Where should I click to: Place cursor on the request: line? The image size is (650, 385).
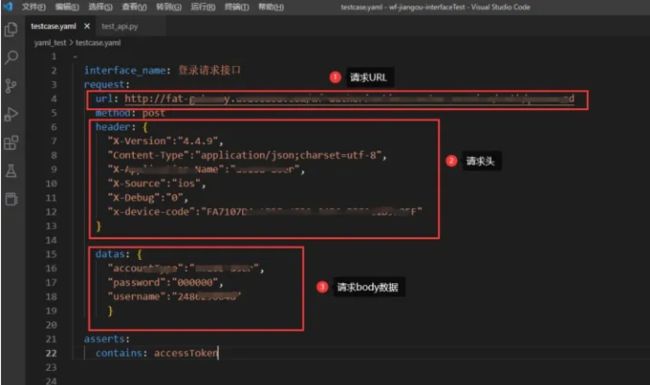click(x=107, y=85)
